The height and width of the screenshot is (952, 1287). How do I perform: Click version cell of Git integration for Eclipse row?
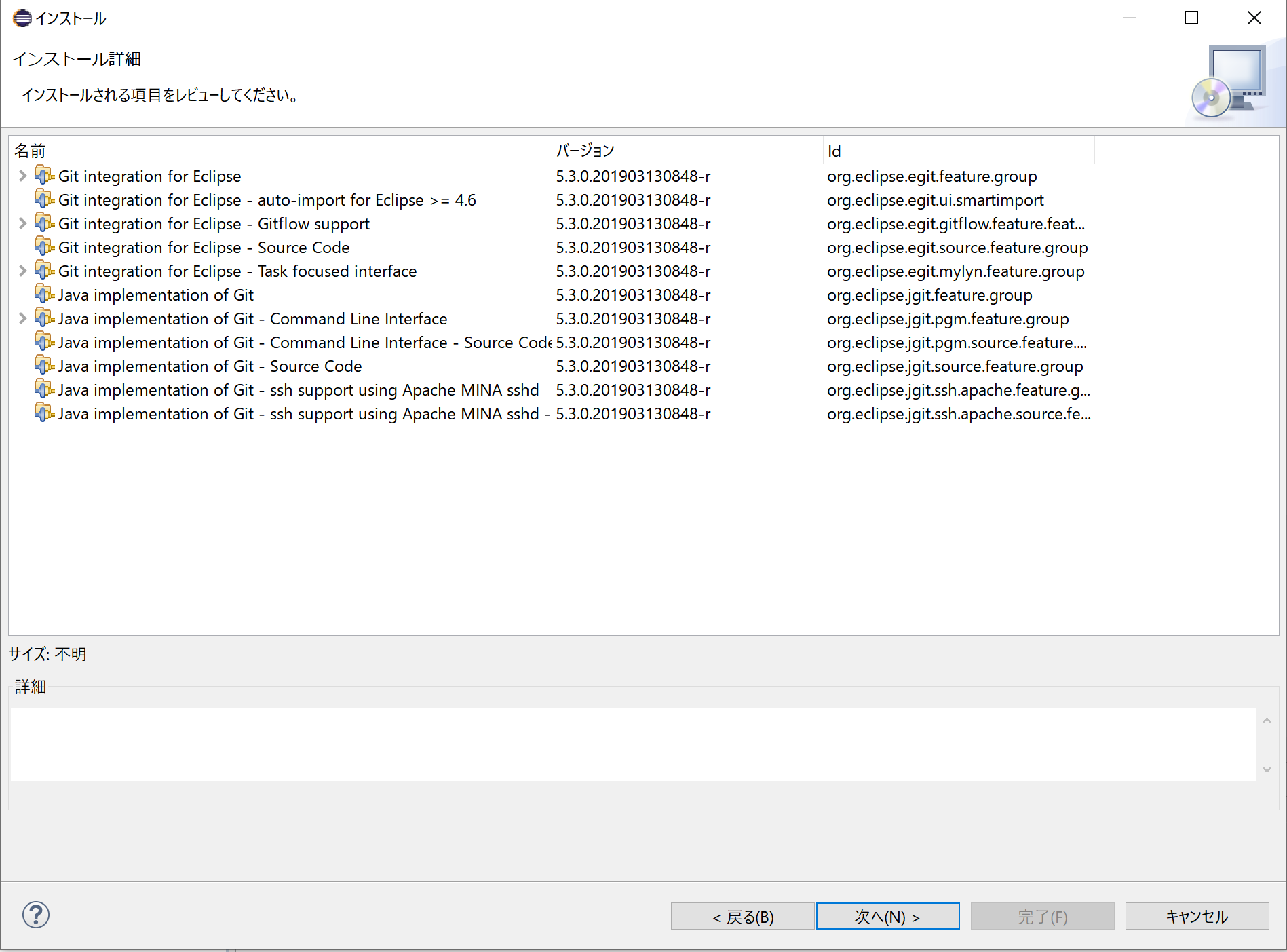(x=634, y=176)
